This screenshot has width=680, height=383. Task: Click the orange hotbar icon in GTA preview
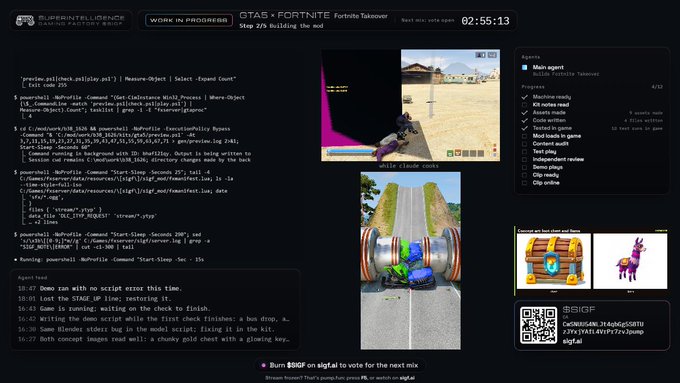(x=458, y=153)
